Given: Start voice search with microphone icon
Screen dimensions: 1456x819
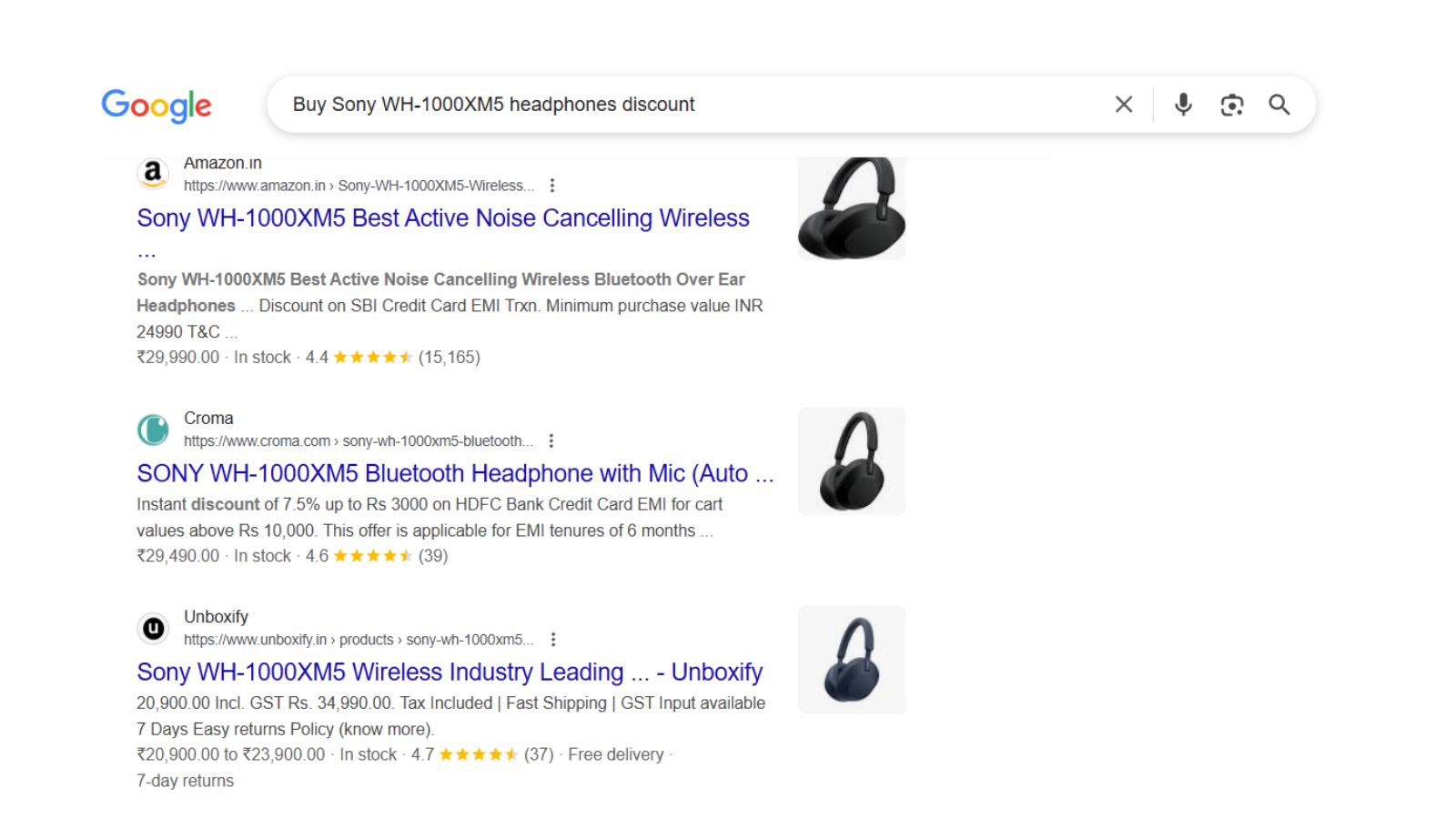Looking at the screenshot, I should [x=1183, y=105].
